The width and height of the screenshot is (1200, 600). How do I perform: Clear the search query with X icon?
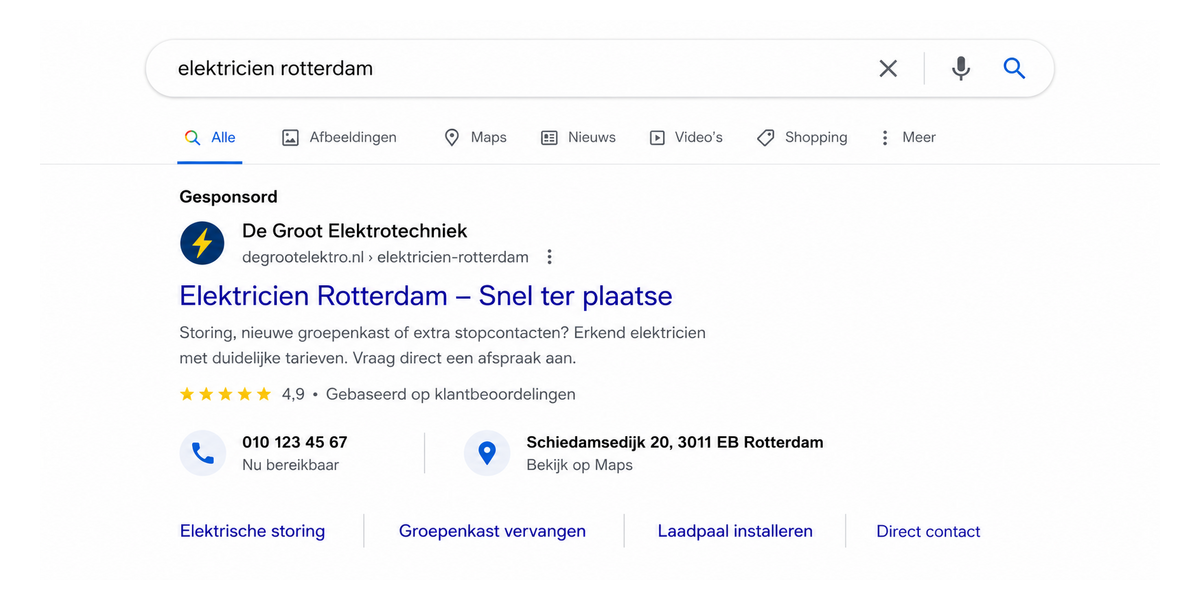click(888, 68)
